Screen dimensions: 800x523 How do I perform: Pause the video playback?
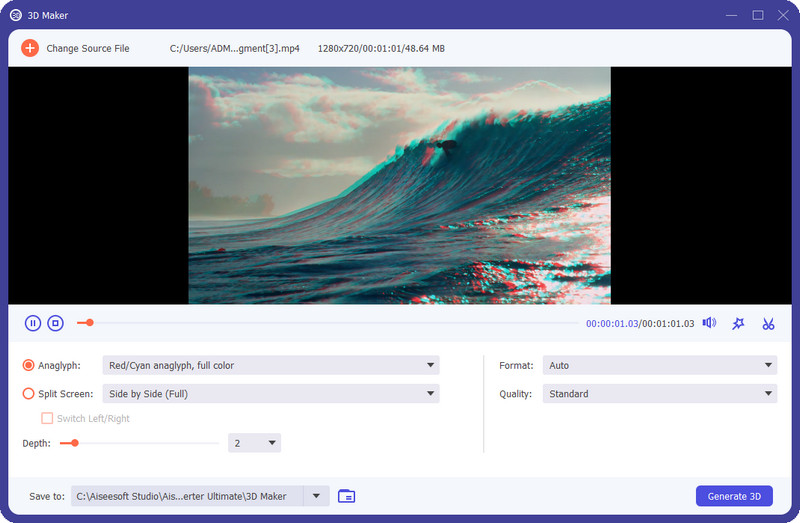pos(33,323)
